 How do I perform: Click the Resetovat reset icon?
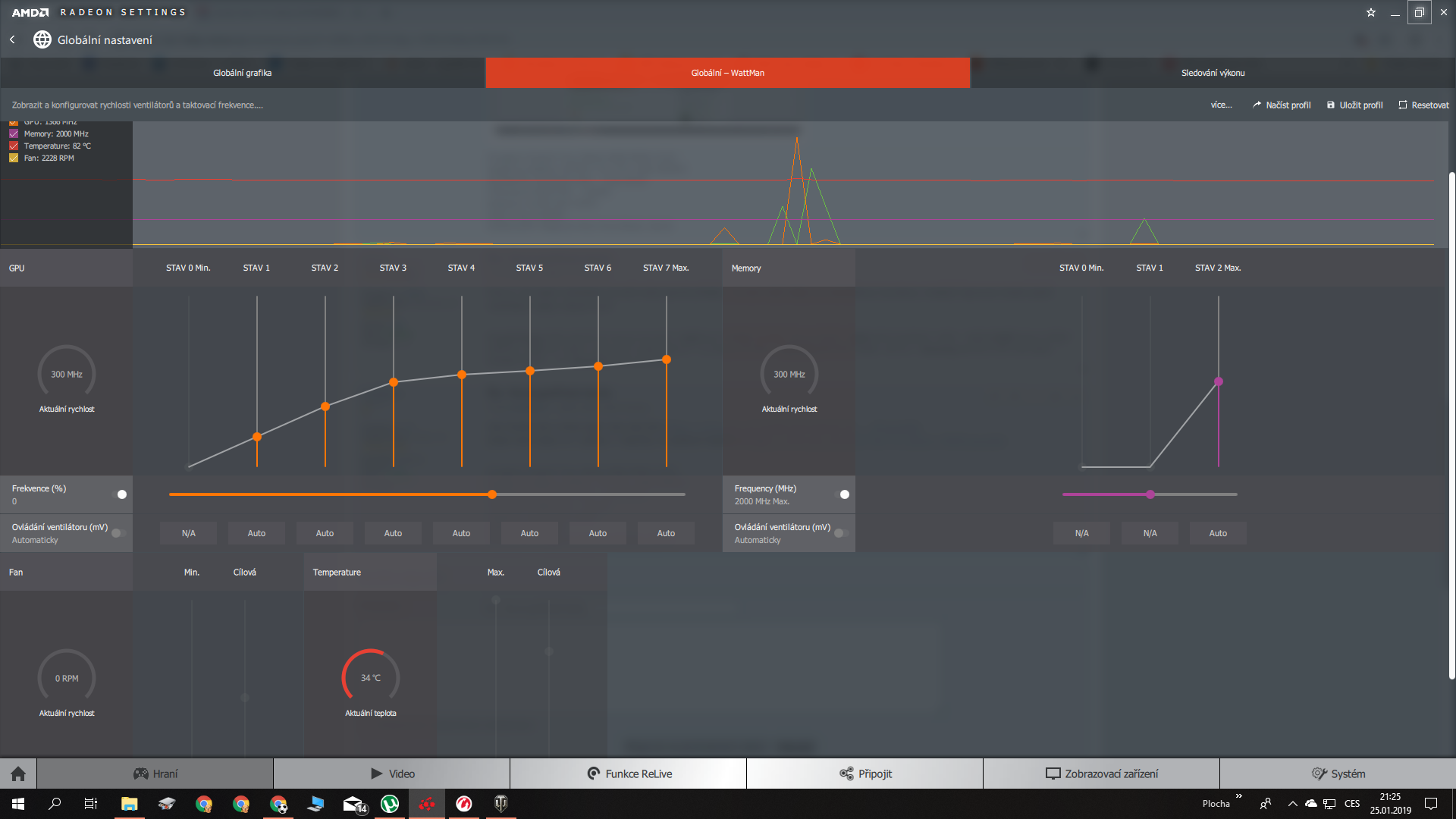1403,105
